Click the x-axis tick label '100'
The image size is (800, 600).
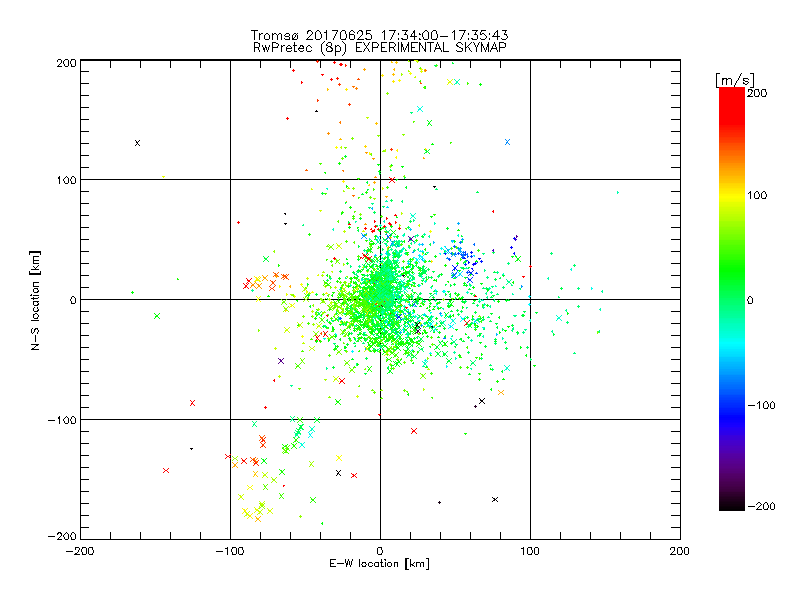pos(530,551)
